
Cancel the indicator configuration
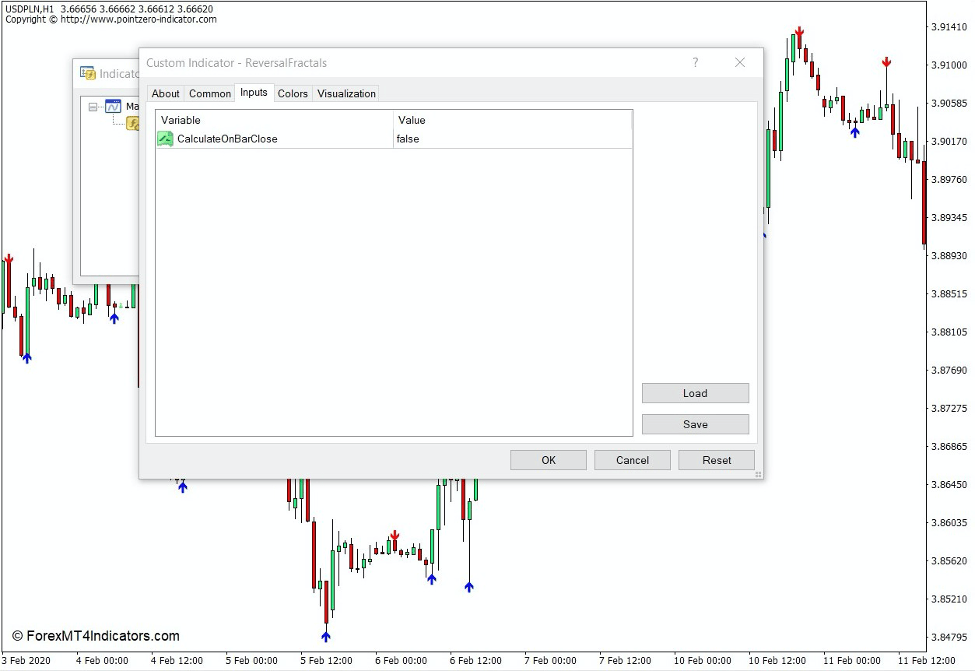(x=631, y=459)
